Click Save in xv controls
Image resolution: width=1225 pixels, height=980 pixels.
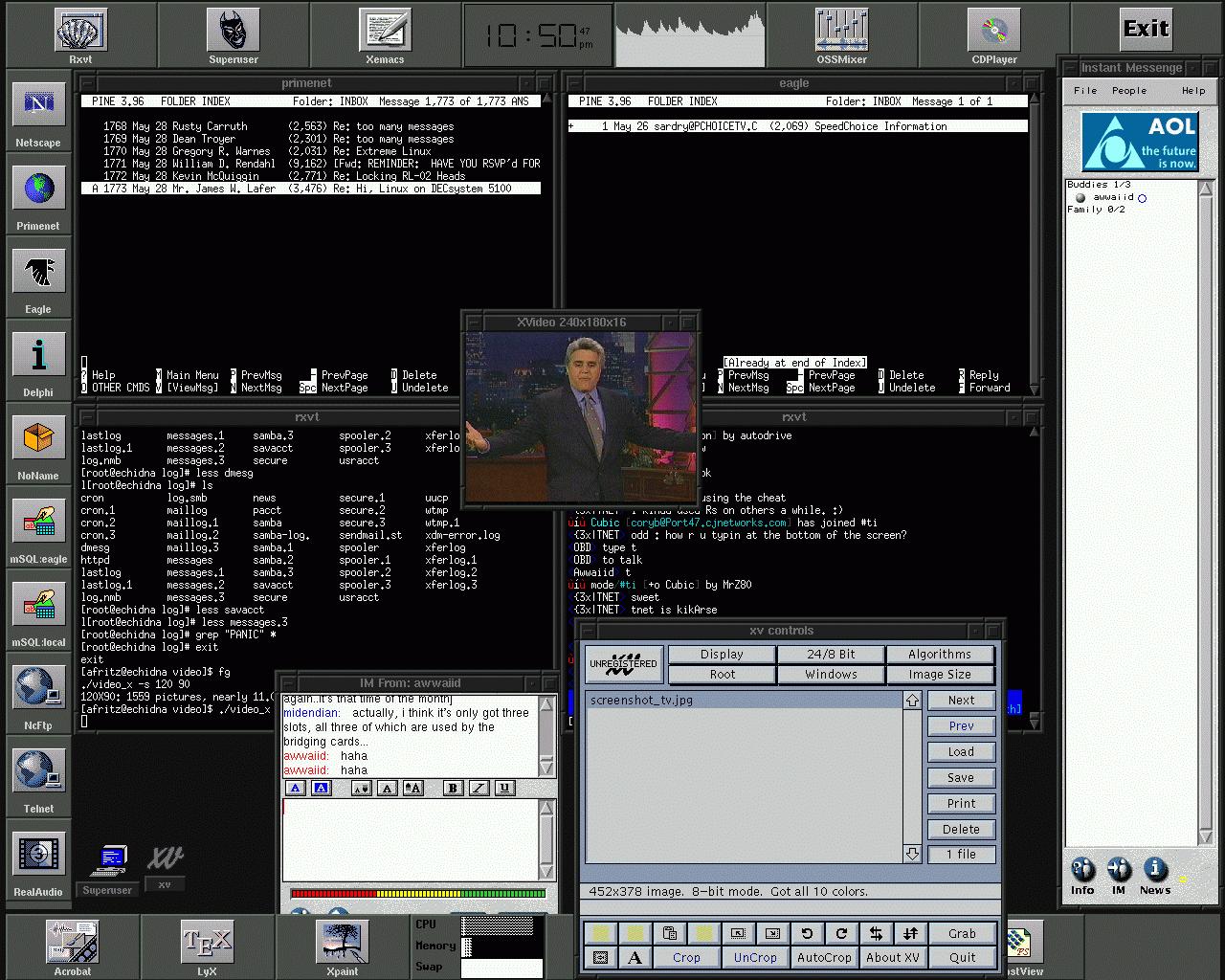click(x=961, y=778)
